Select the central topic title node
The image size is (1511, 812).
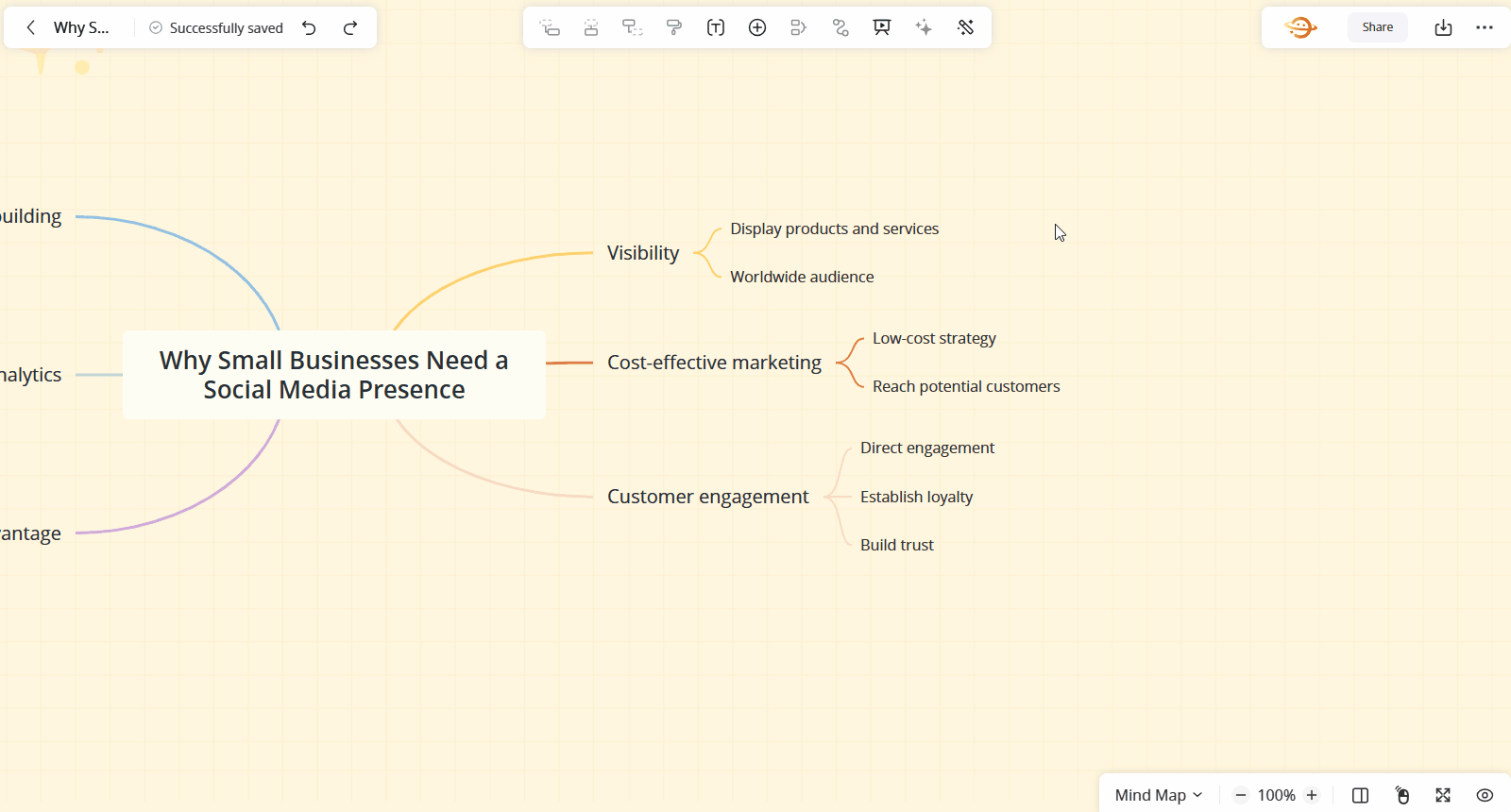[334, 375]
